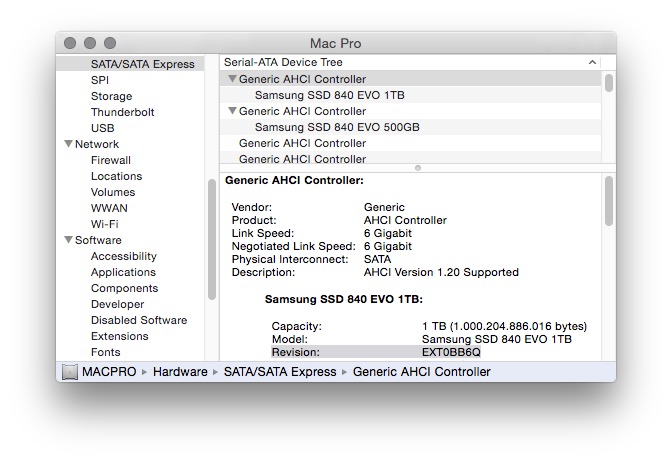Select USB in the sidebar

(102, 128)
